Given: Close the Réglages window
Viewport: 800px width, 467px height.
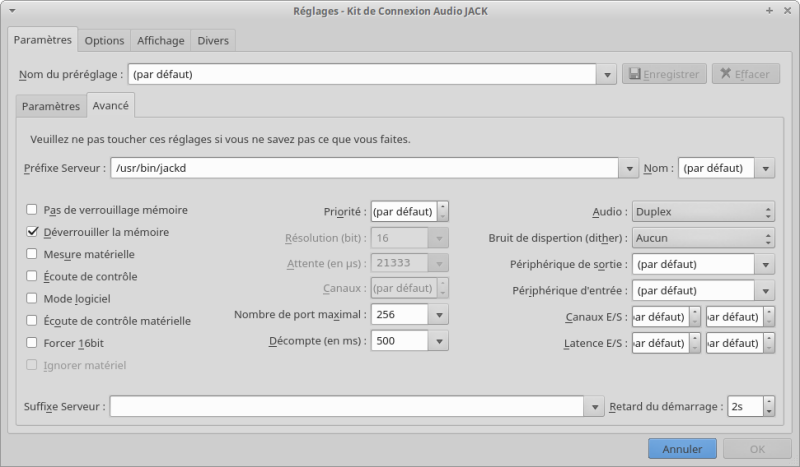Looking at the screenshot, I should [787, 11].
